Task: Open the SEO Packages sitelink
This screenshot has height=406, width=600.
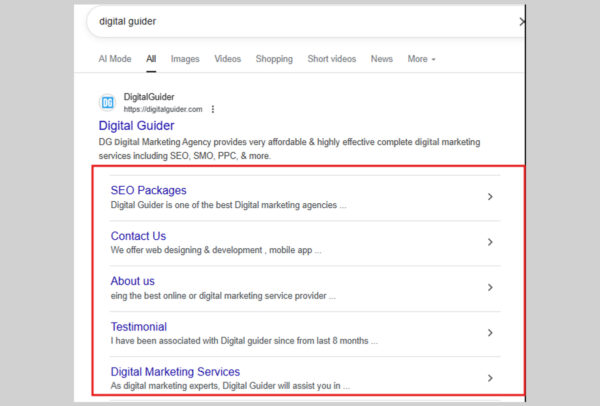Action: pyautogui.click(x=148, y=190)
